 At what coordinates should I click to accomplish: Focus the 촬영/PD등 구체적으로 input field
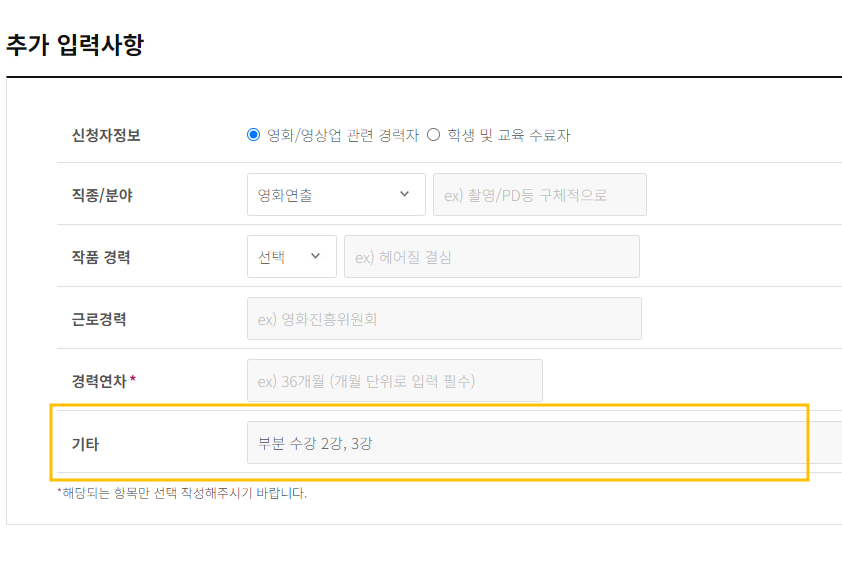tap(540, 194)
